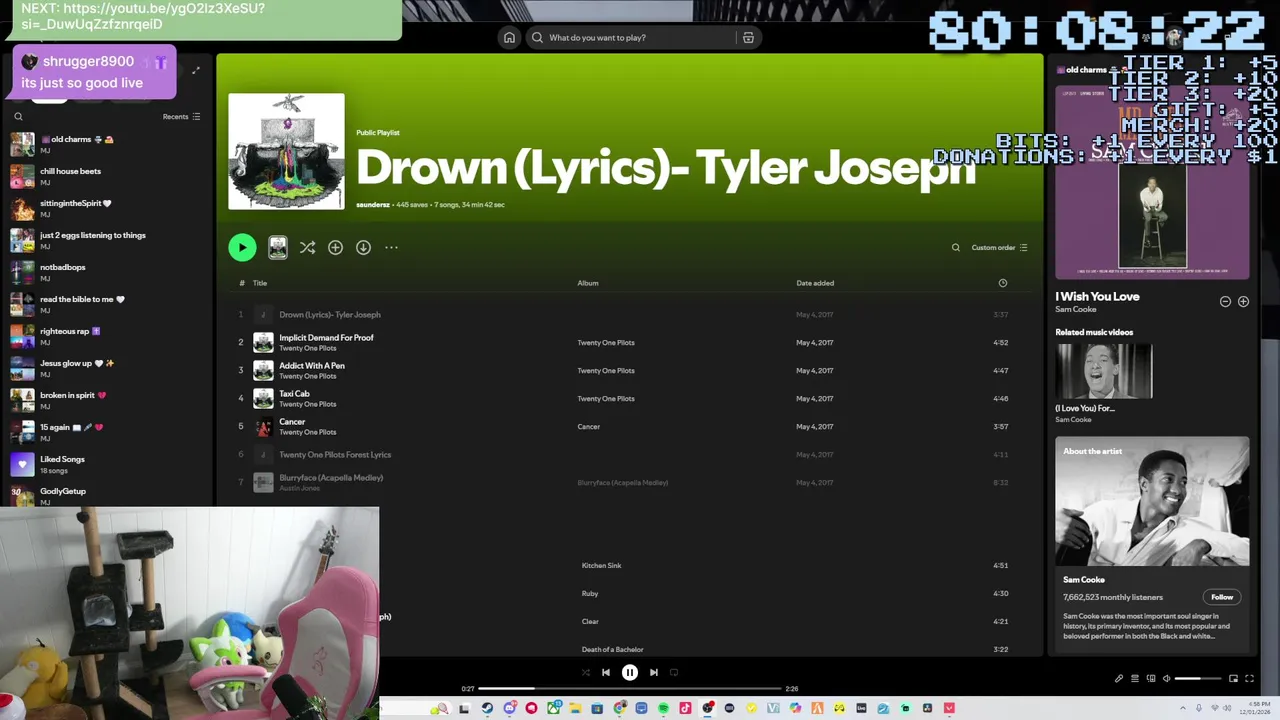The image size is (1280, 720).
Task: Select the track 'Cancer'
Action: tap(292, 422)
